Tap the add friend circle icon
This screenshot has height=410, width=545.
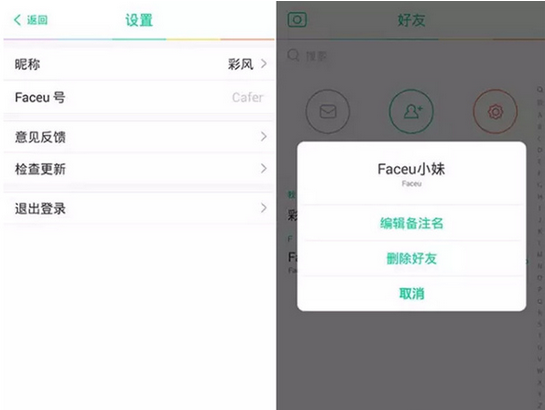(412, 112)
